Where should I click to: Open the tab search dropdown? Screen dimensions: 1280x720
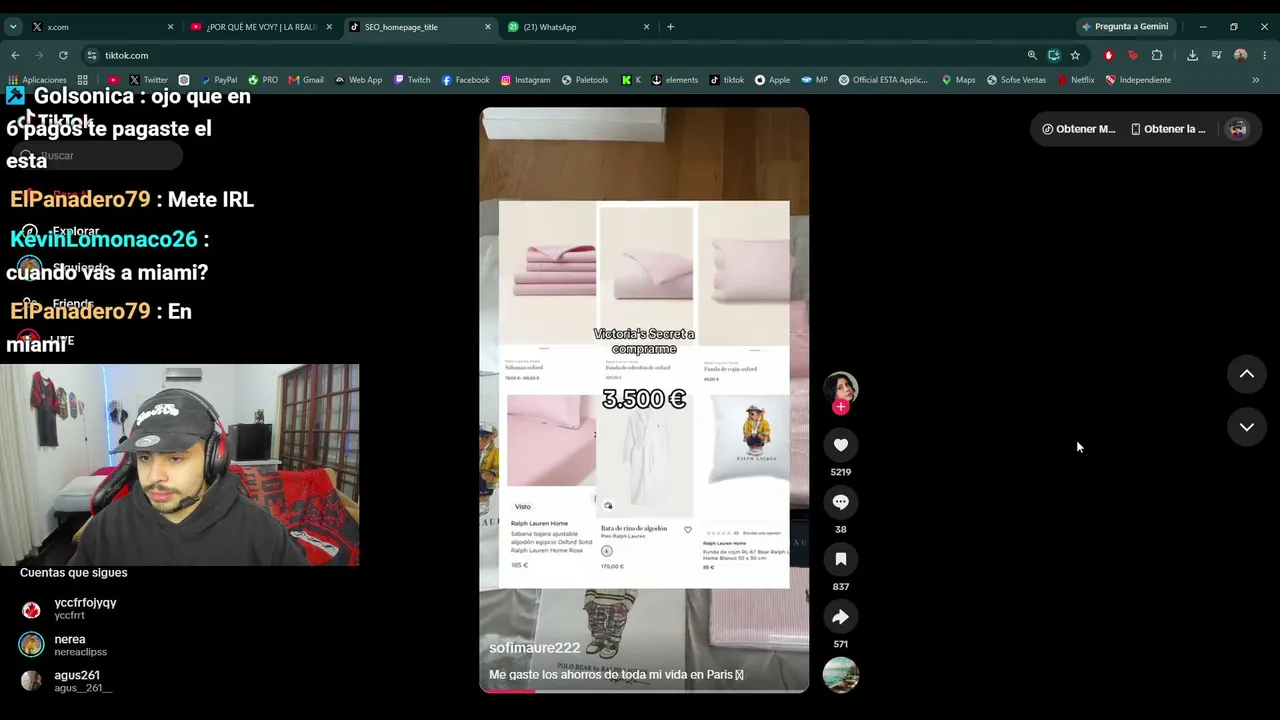[x=13, y=27]
